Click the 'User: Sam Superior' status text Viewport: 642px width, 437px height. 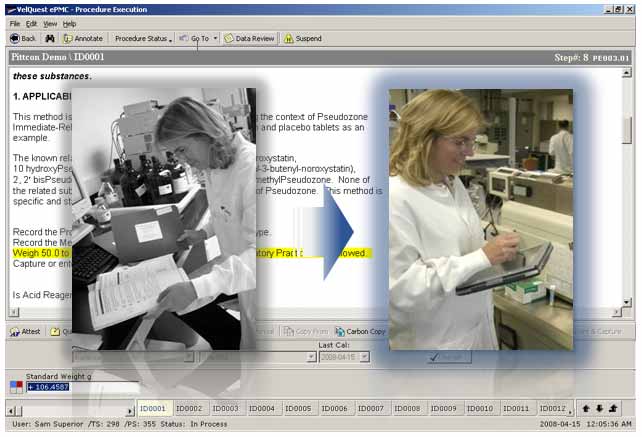48,424
